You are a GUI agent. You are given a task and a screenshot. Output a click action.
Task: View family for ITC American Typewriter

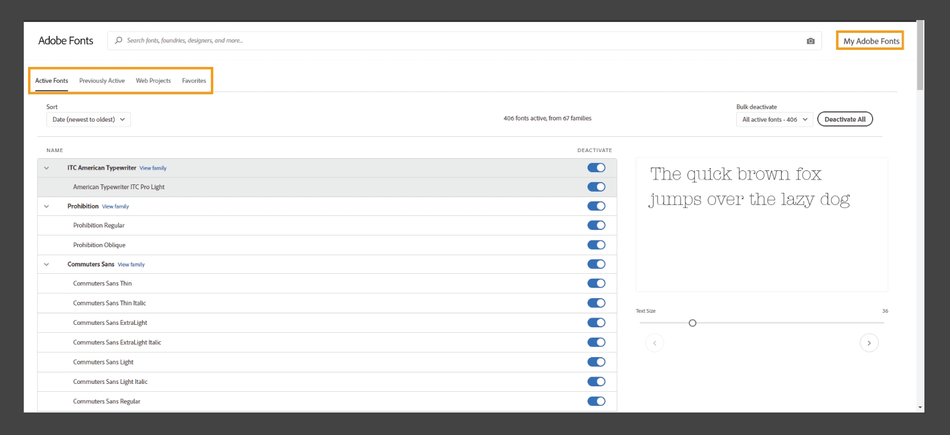(153, 168)
